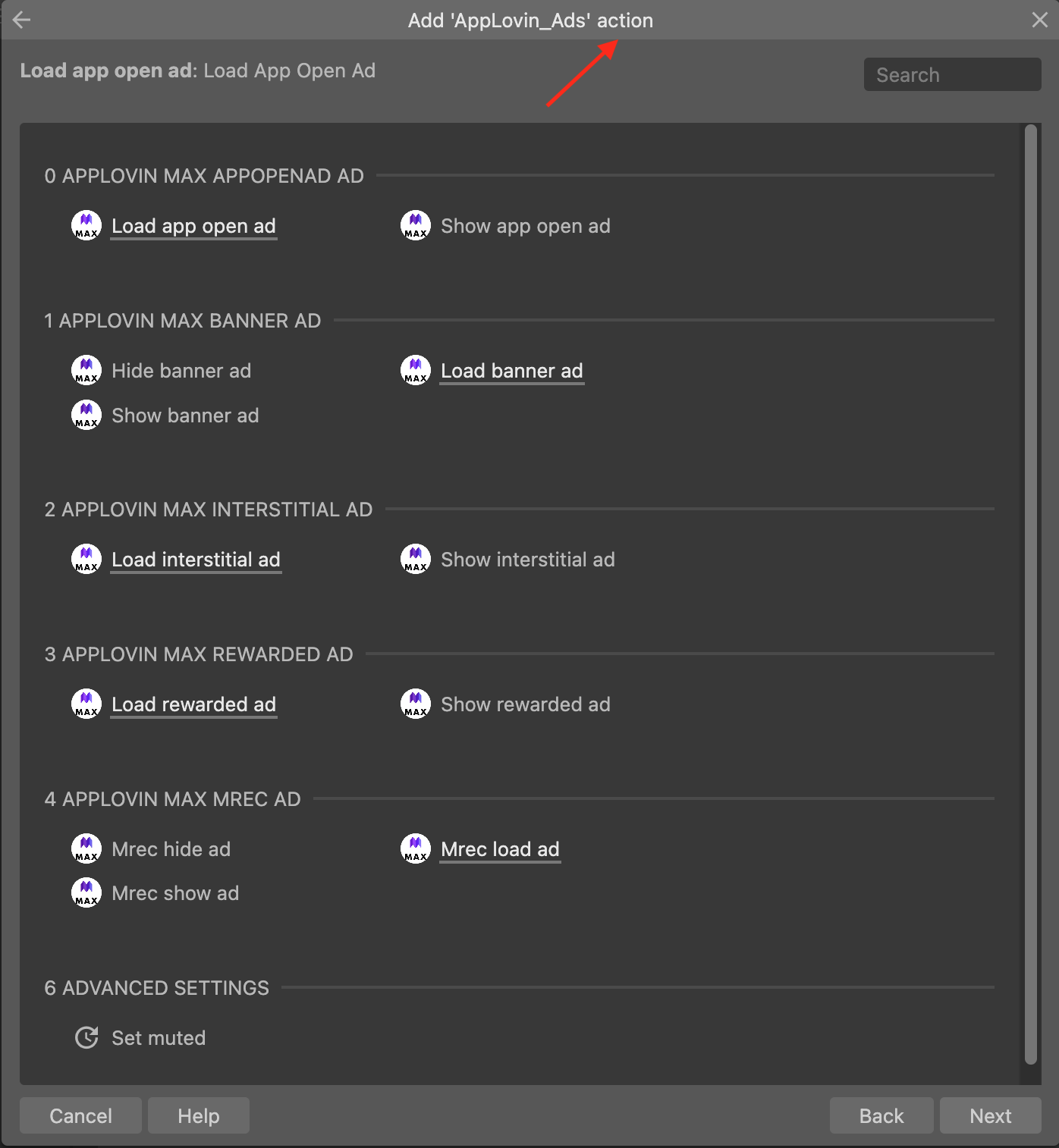Screen dimensions: 1059x1148
Task: Click the MAX icon beside Show rewarded ad
Action: 416,704
